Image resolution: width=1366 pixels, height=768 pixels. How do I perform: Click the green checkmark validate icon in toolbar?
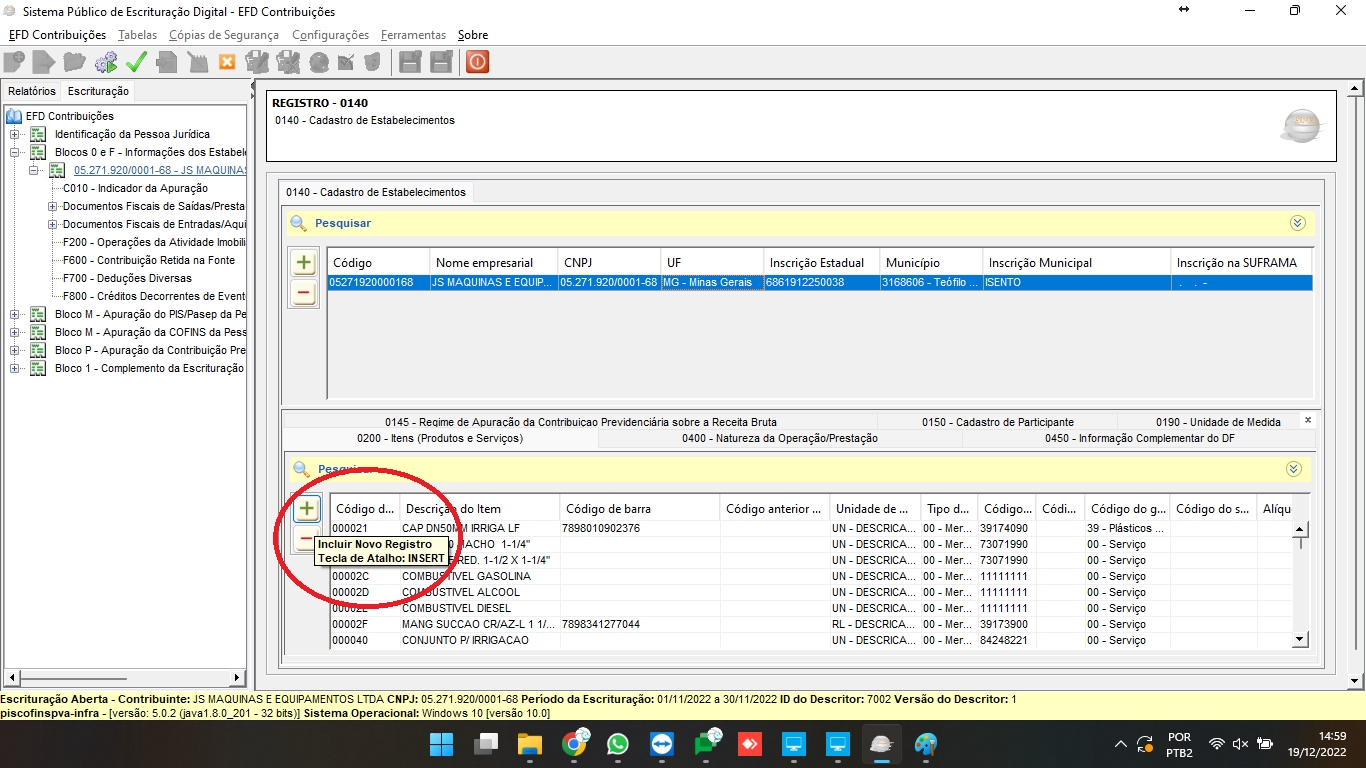point(136,62)
